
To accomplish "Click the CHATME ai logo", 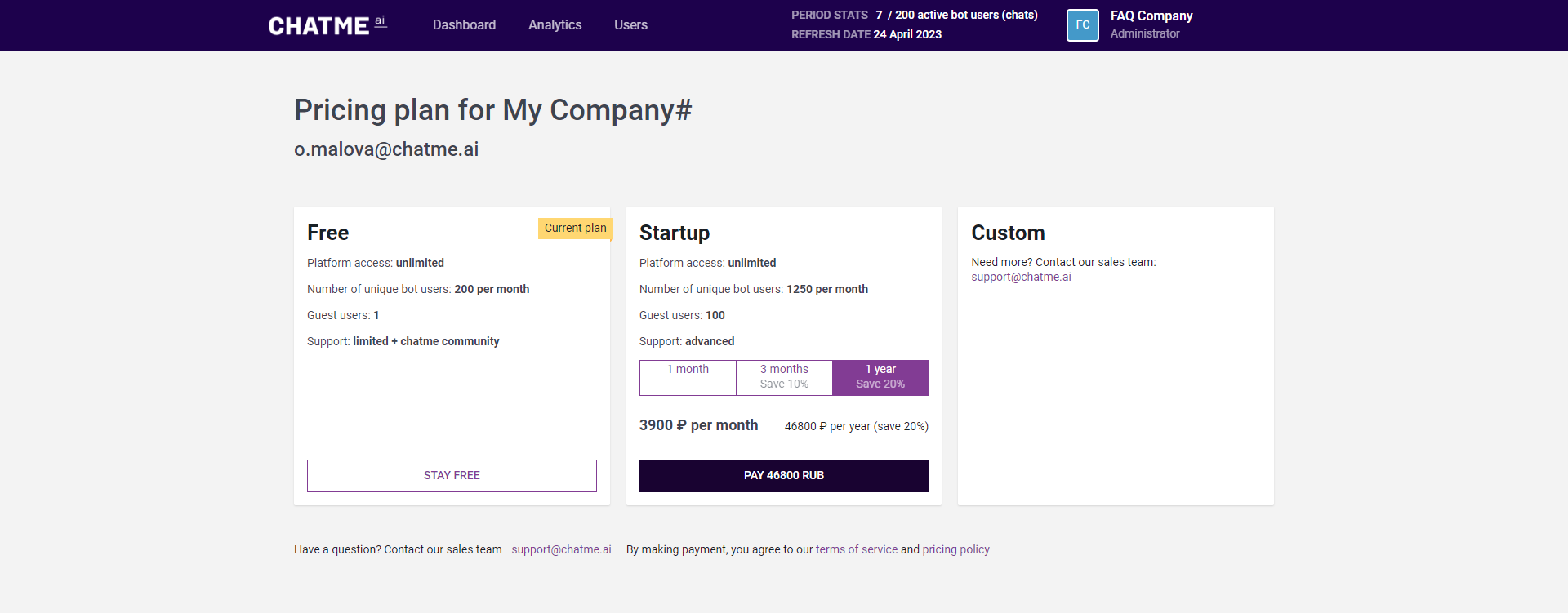I will click(327, 25).
